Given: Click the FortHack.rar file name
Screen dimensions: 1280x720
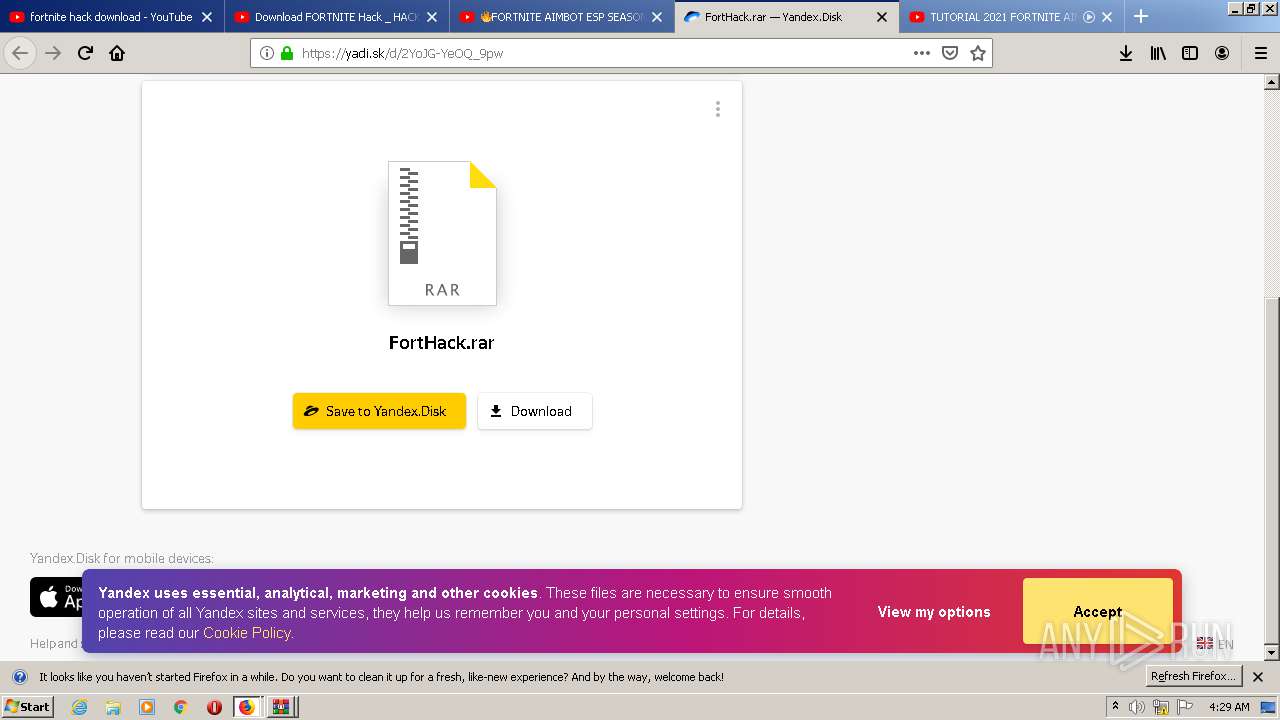Looking at the screenshot, I should point(442,343).
